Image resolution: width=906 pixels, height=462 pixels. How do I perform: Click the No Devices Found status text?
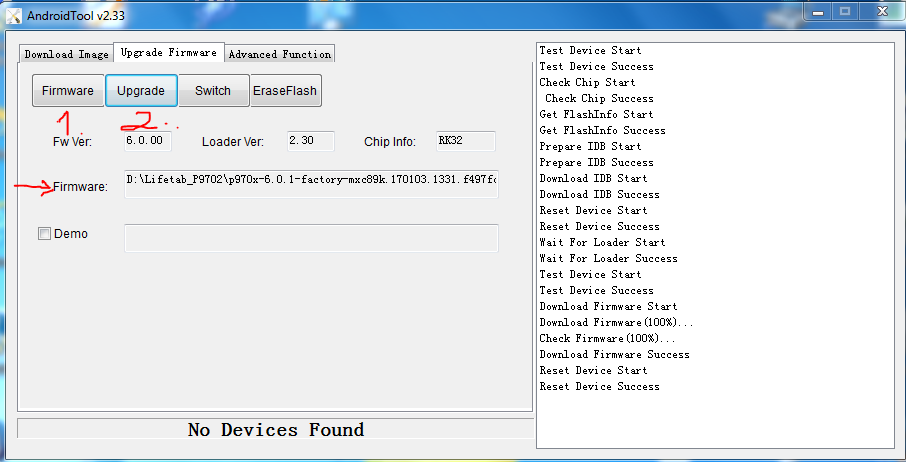point(276,430)
